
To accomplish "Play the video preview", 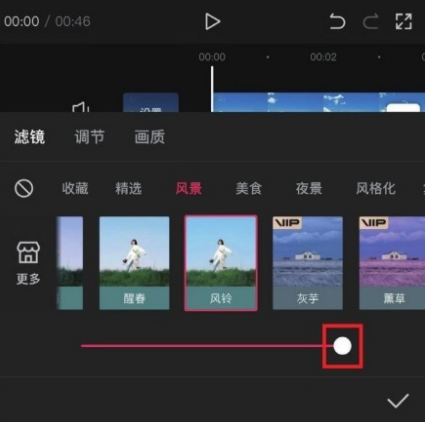I will (212, 22).
